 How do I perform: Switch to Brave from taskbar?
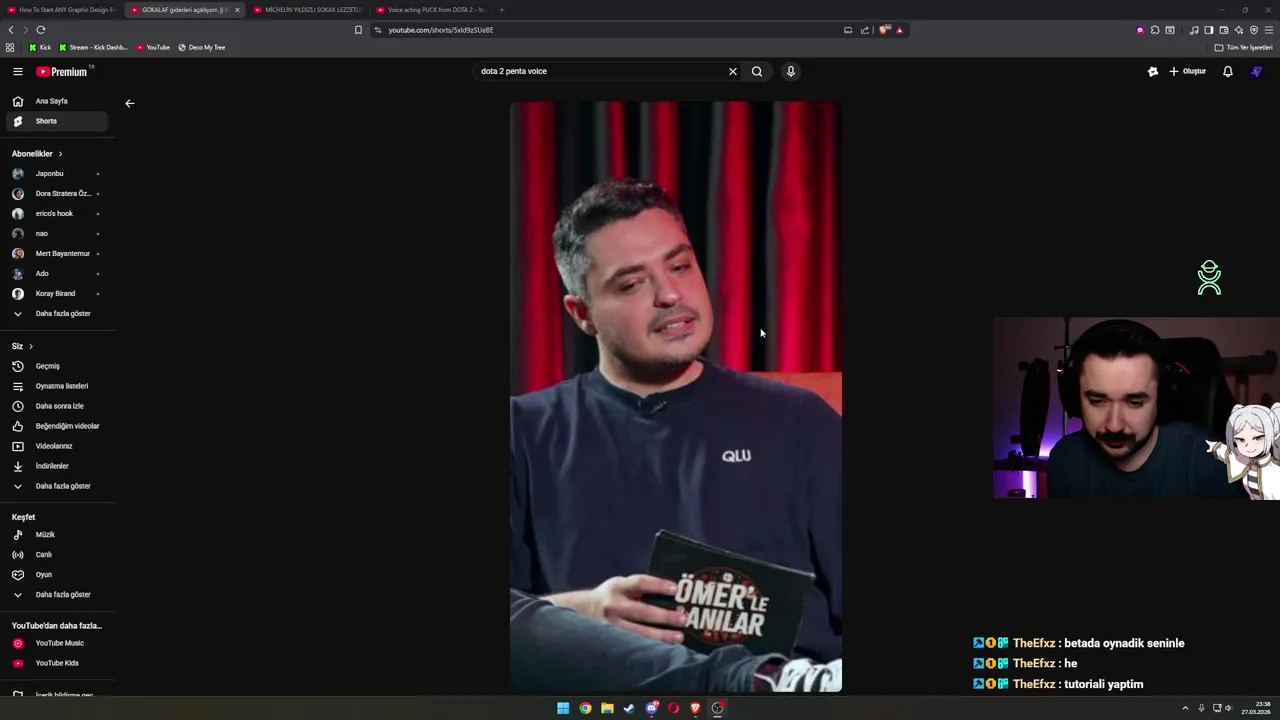[695, 708]
